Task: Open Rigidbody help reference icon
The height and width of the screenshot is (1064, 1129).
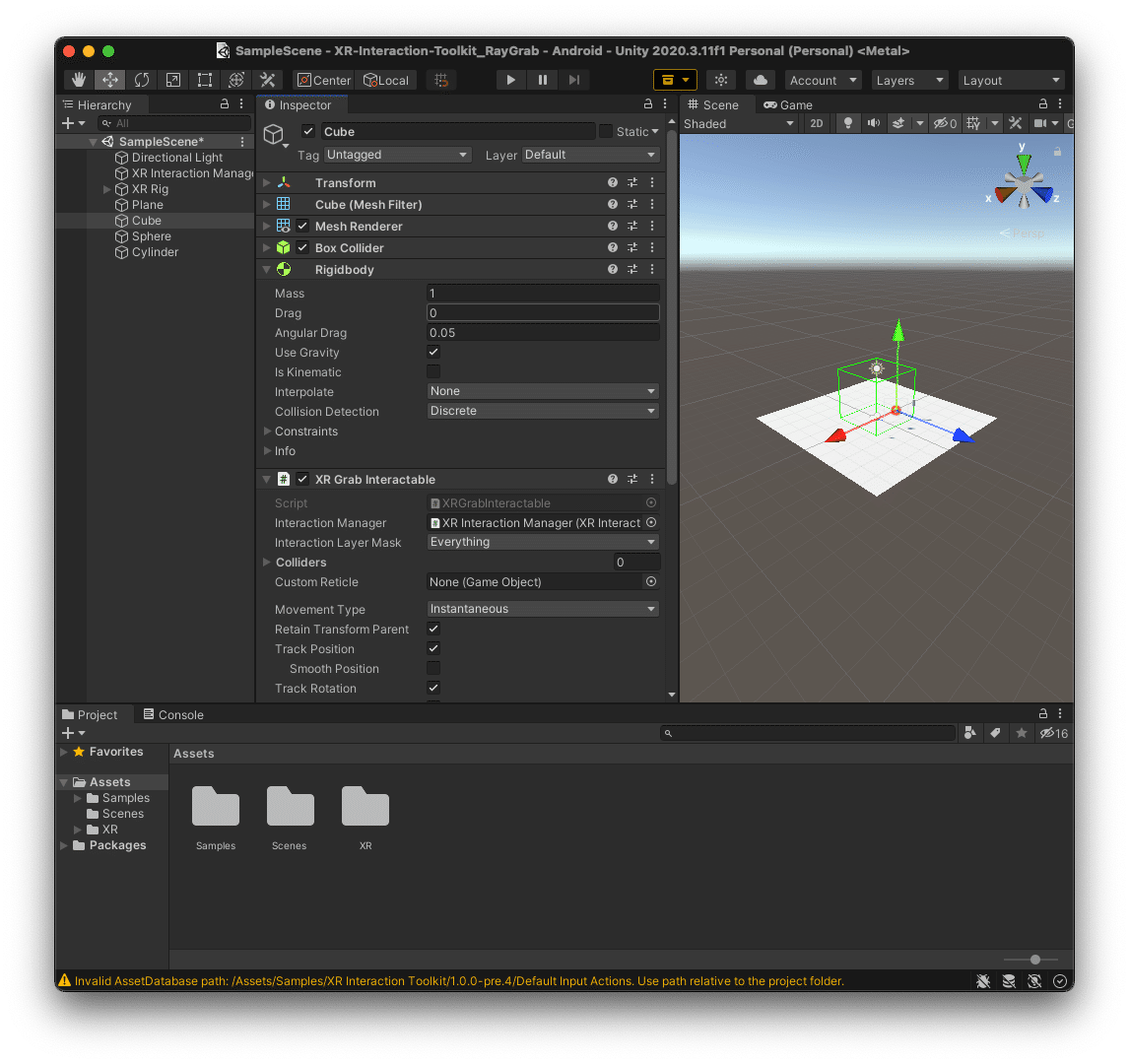Action: coord(613,269)
